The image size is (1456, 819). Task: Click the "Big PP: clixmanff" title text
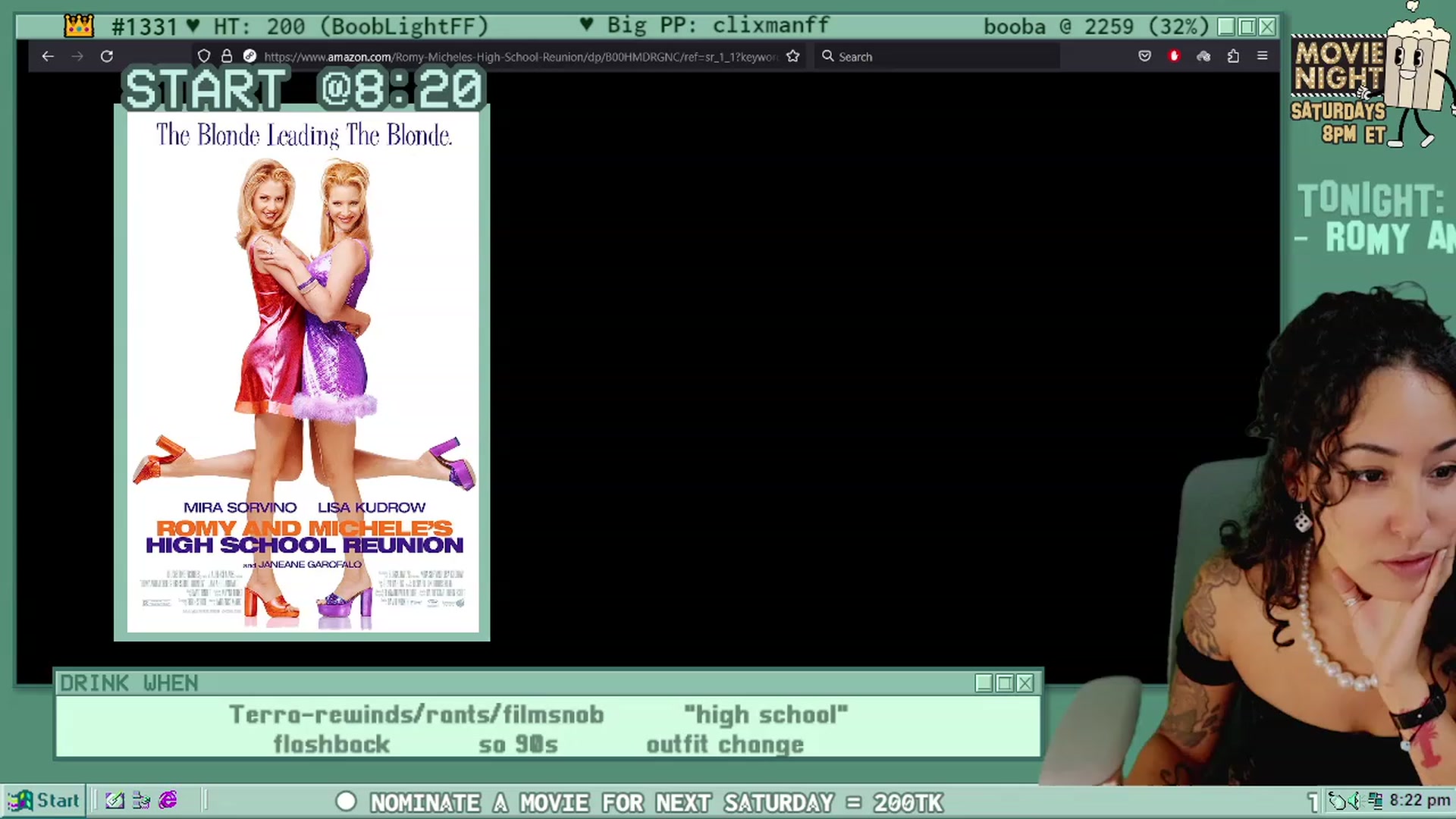(x=717, y=25)
